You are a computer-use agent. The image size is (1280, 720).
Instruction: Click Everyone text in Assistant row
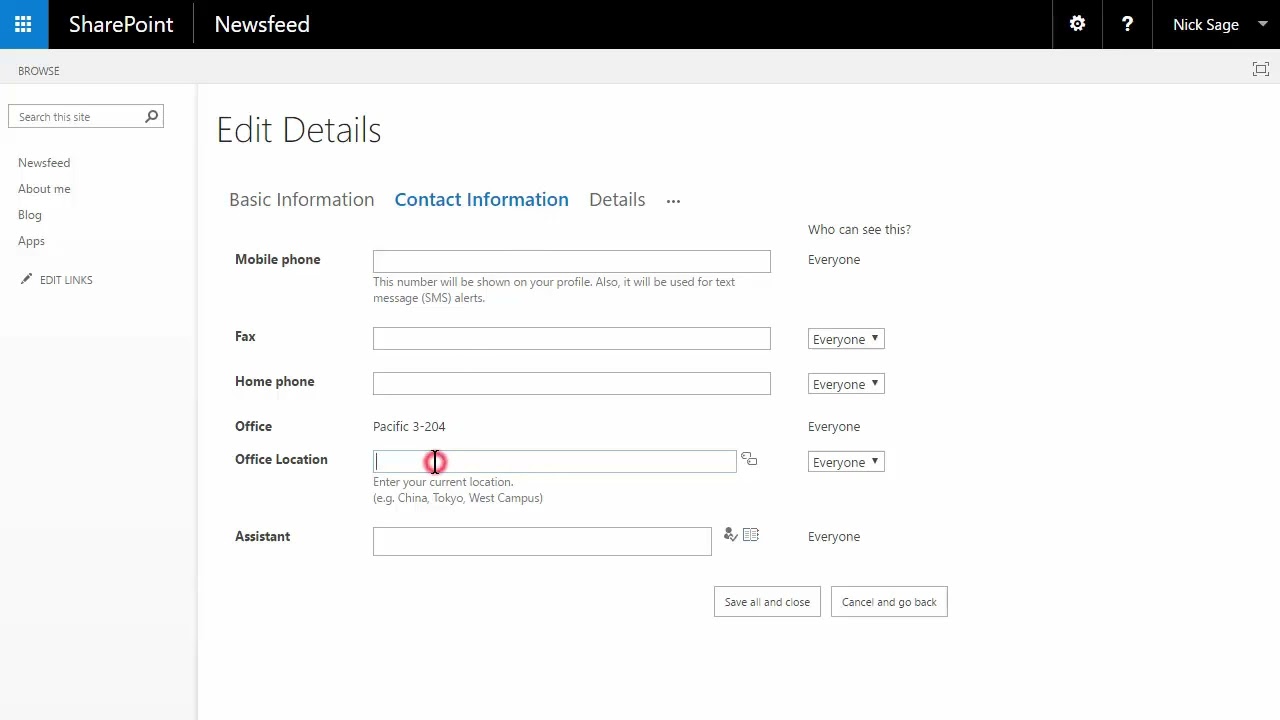click(x=834, y=536)
